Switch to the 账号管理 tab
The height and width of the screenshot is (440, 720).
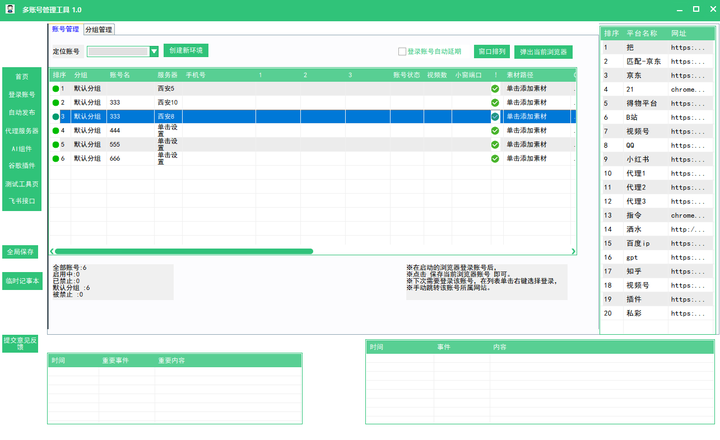pos(65,29)
